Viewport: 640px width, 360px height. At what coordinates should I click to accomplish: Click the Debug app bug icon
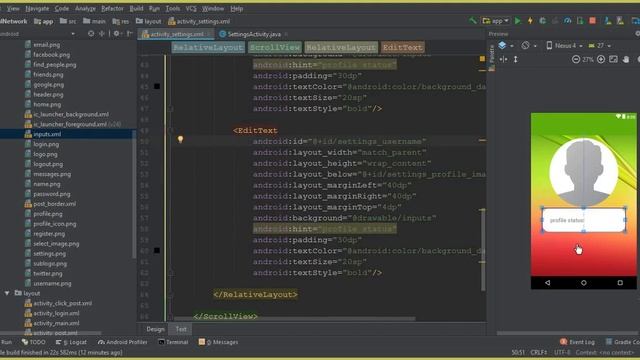pos(542,20)
